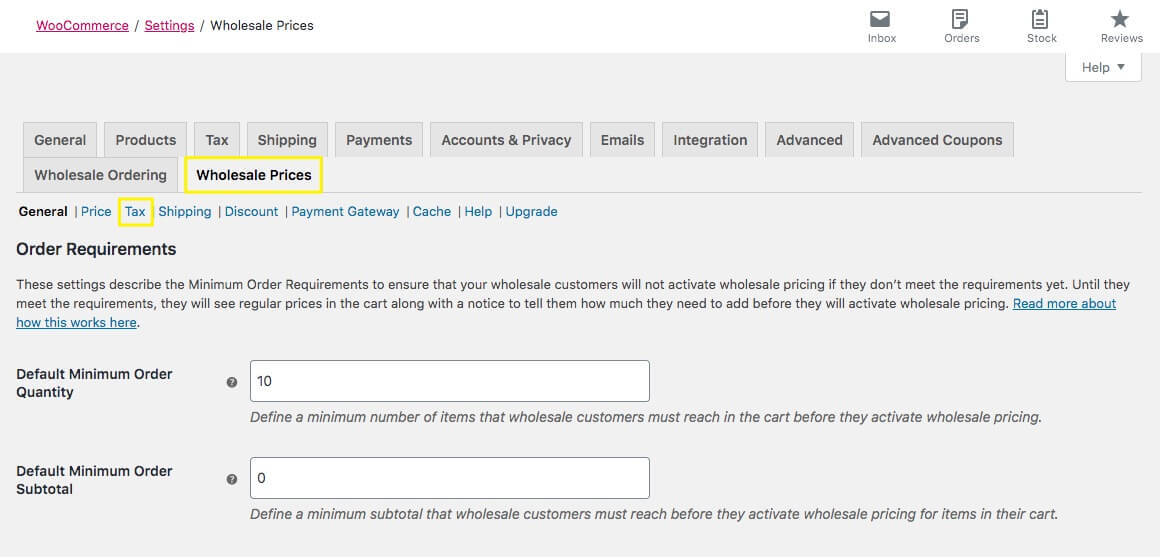Viewport: 1160px width, 557px height.
Task: Click help icon for Minimum Order Subtotal
Action: click(x=232, y=479)
